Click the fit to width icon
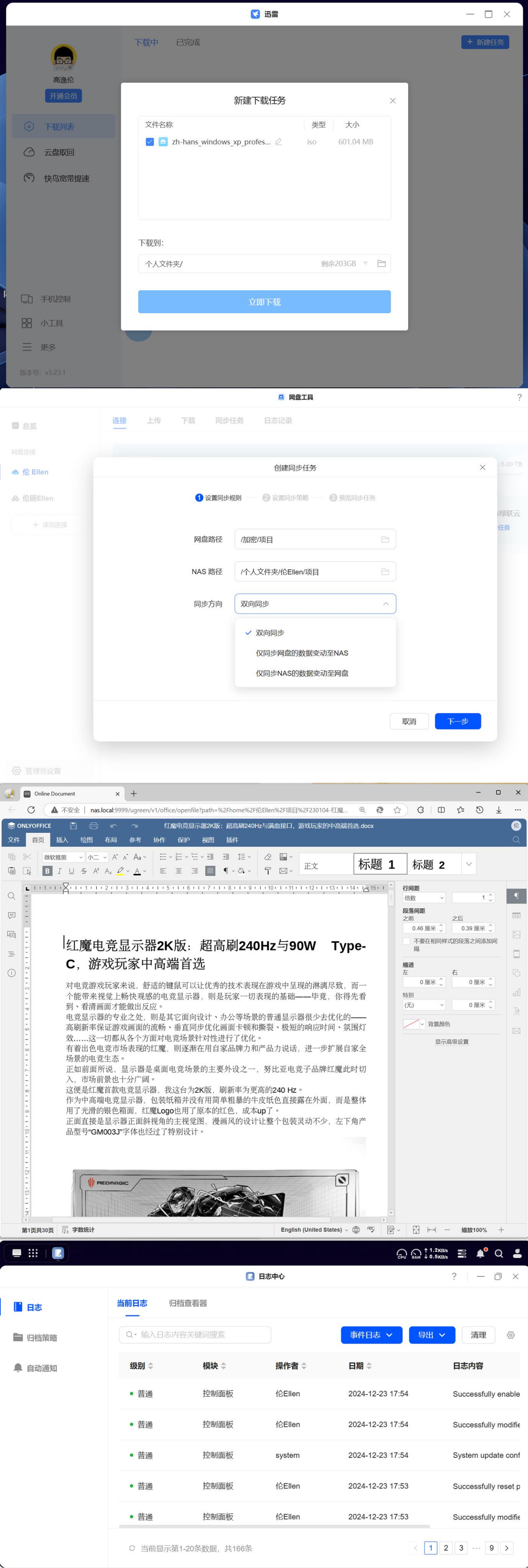 (432, 1230)
